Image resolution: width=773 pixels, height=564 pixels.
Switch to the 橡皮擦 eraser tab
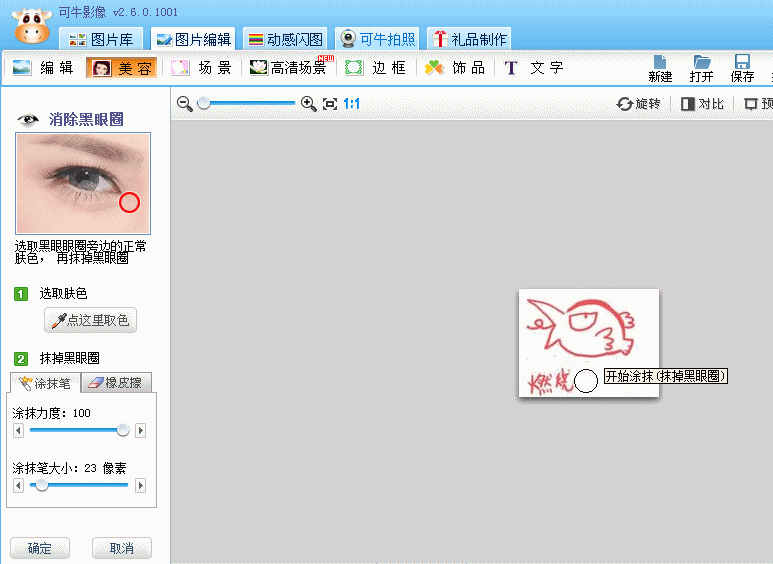tap(116, 383)
